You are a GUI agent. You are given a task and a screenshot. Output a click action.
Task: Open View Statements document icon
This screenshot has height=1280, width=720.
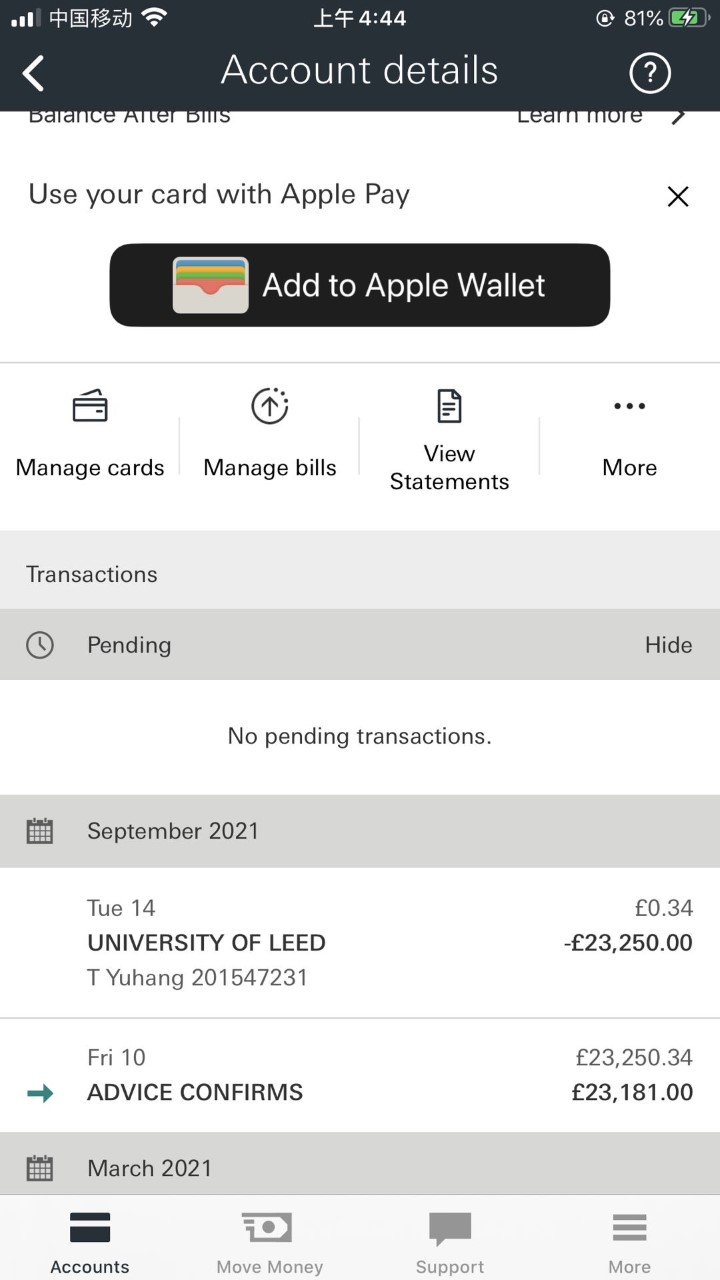pos(449,406)
